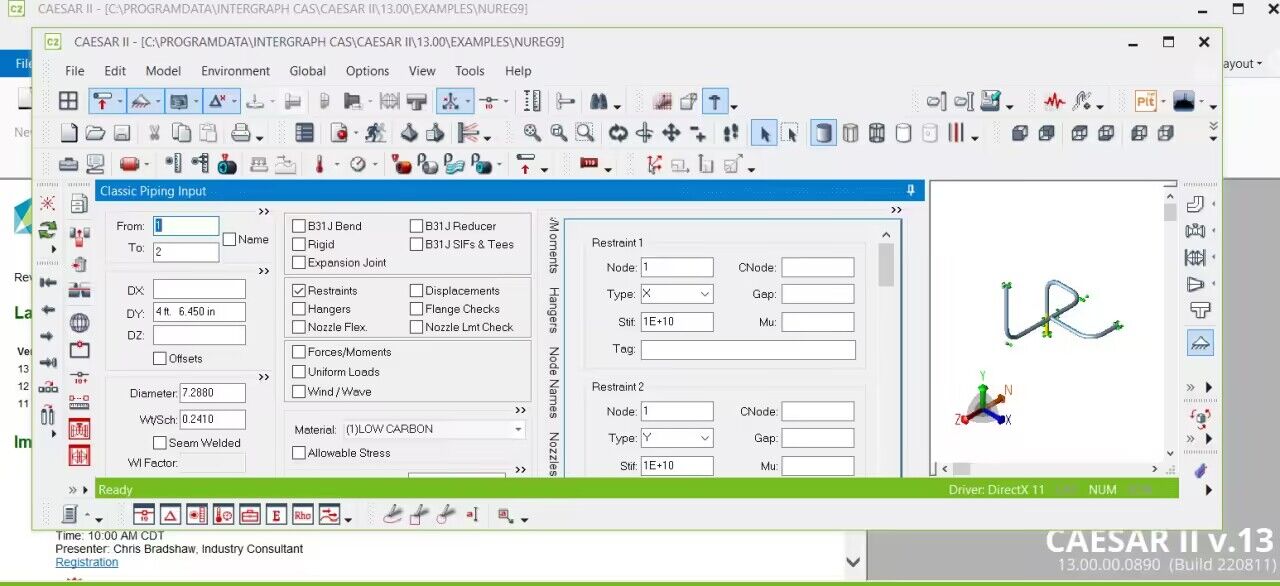Expand the chevron above the Diameter field
This screenshot has width=1280, height=586.
pos(264,377)
